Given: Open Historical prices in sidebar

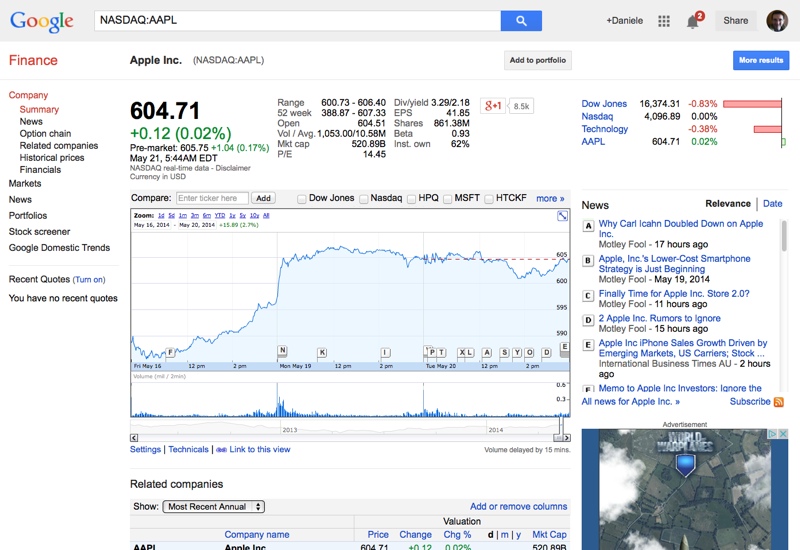Looking at the screenshot, I should point(52,158).
